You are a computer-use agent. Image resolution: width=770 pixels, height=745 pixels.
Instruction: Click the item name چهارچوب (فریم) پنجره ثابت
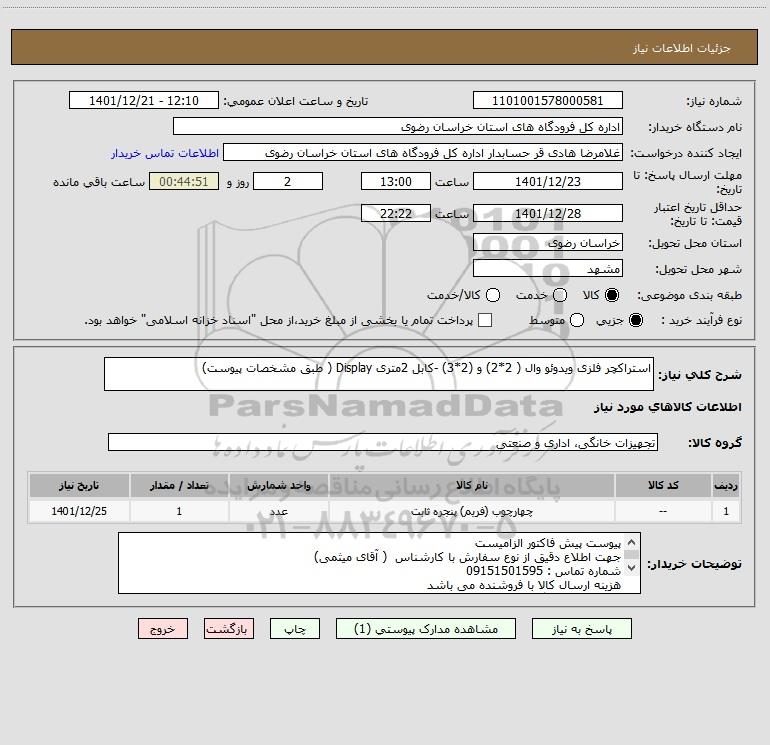tap(471, 511)
